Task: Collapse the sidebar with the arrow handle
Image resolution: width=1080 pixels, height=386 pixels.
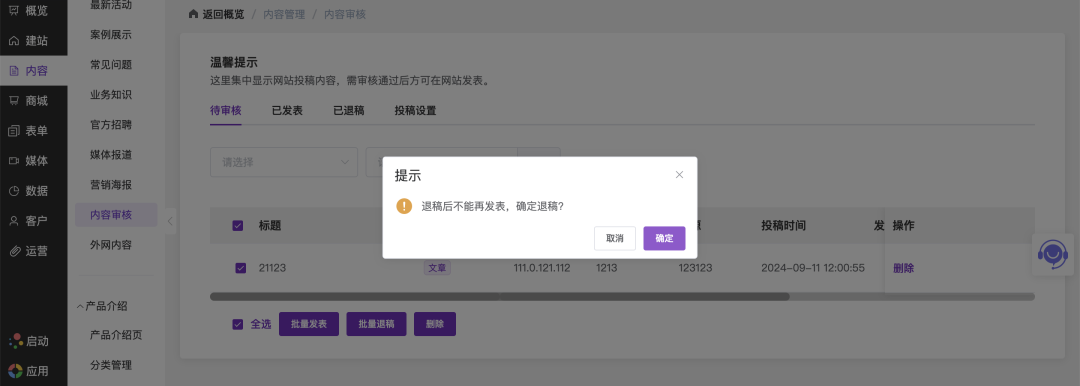Action: coord(170,221)
